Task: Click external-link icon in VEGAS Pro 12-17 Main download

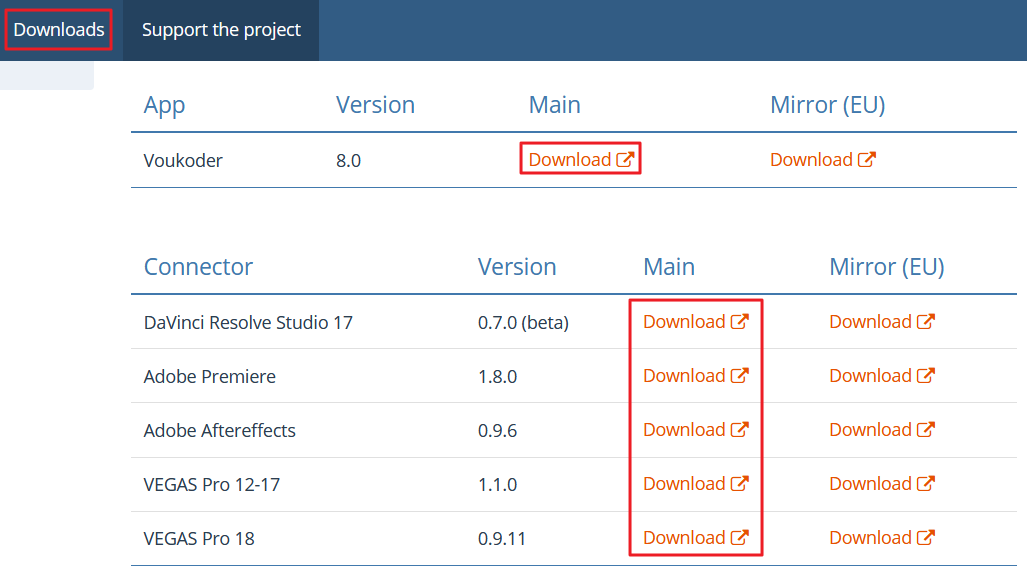Action: (739, 483)
